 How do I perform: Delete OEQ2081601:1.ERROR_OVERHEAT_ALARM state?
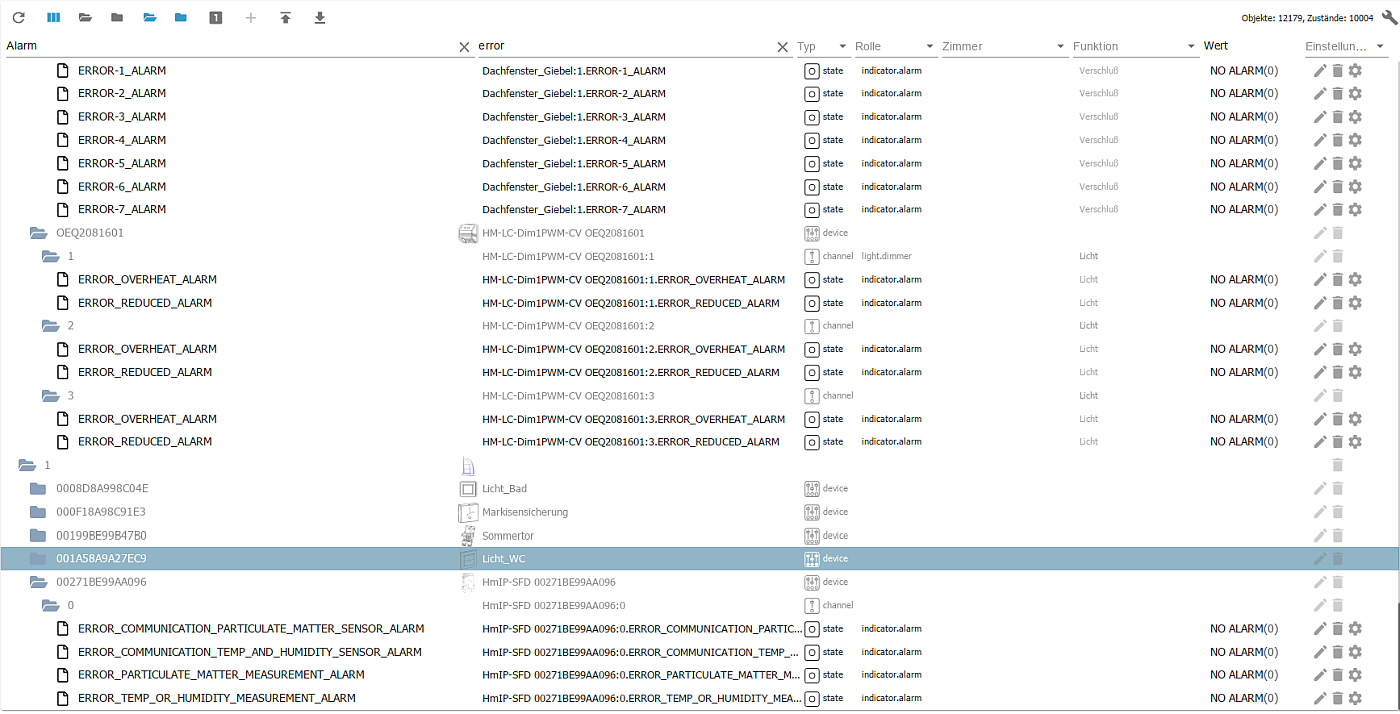coord(1338,279)
